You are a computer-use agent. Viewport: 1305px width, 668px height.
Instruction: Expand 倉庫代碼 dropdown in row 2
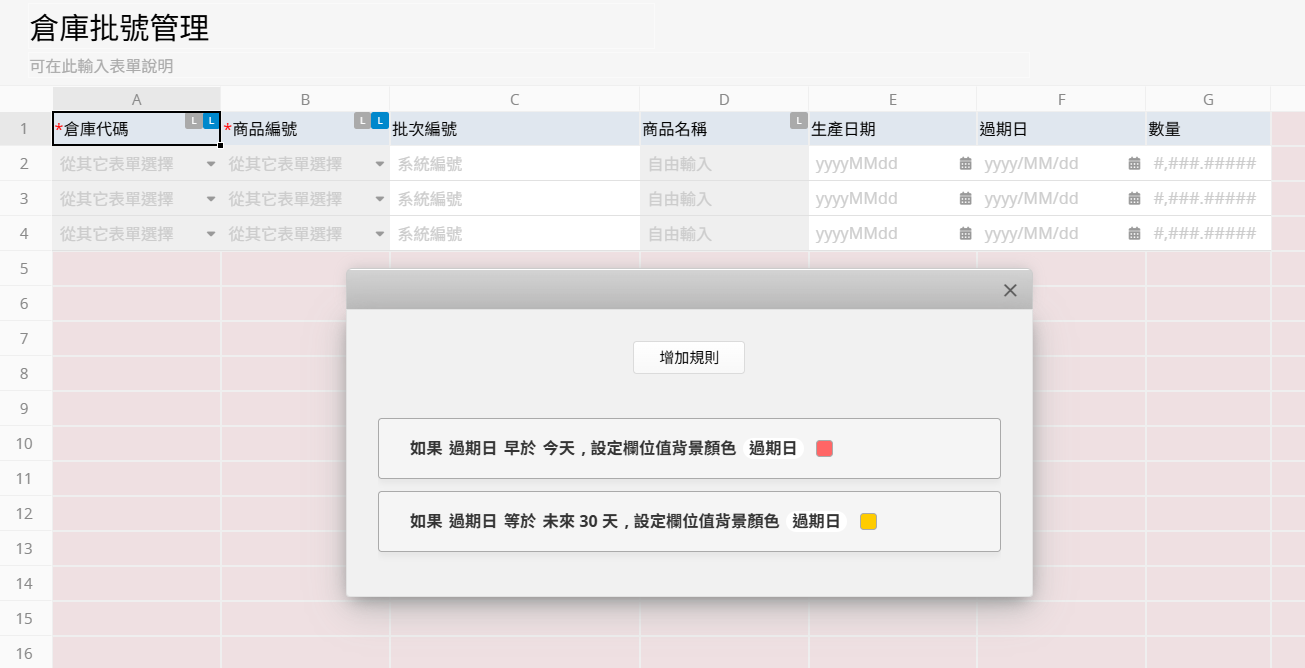click(x=211, y=164)
